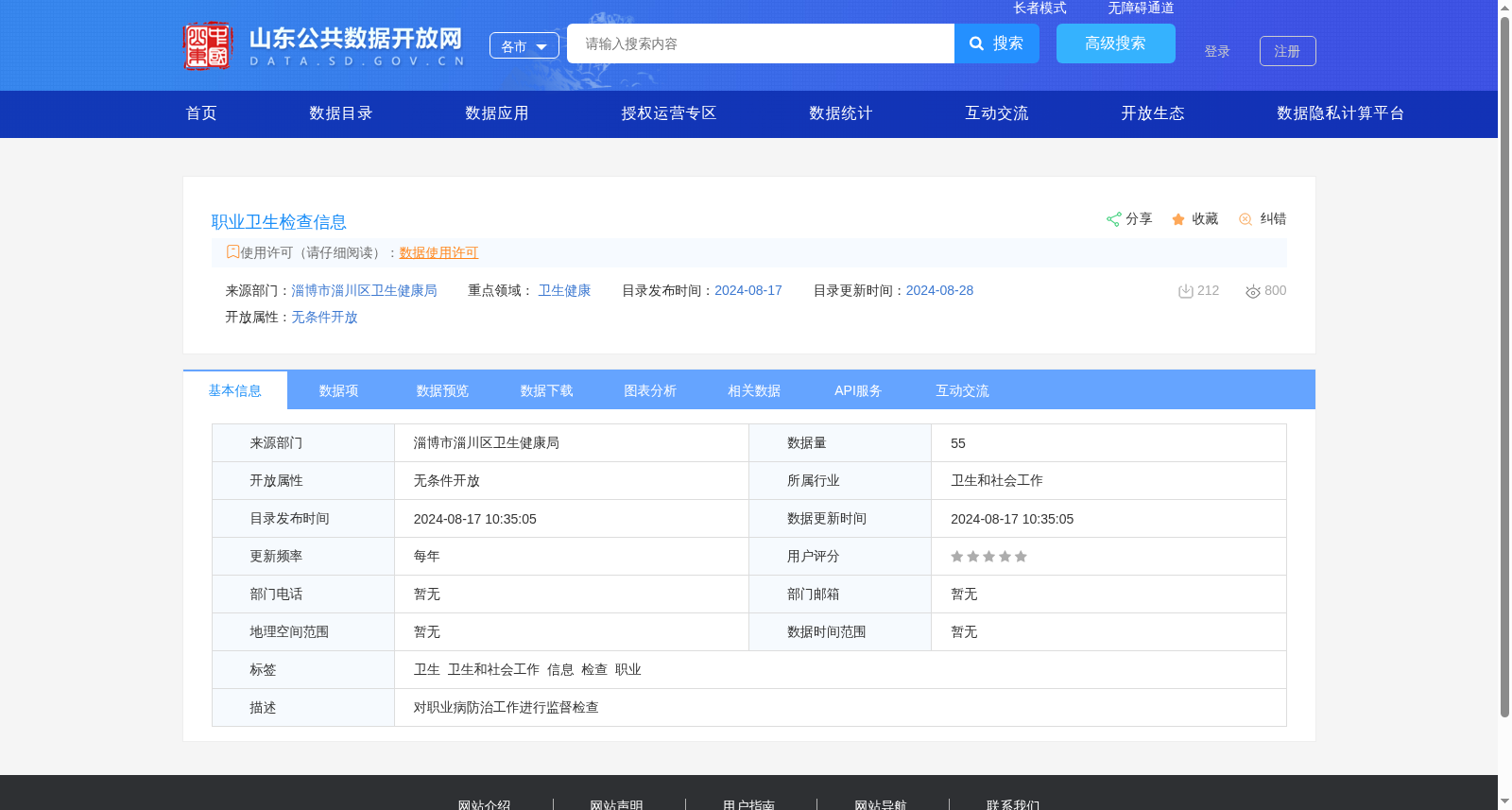This screenshot has height=810, width=1512.
Task: Click the 网站介绍 footer link
Action: (485, 804)
